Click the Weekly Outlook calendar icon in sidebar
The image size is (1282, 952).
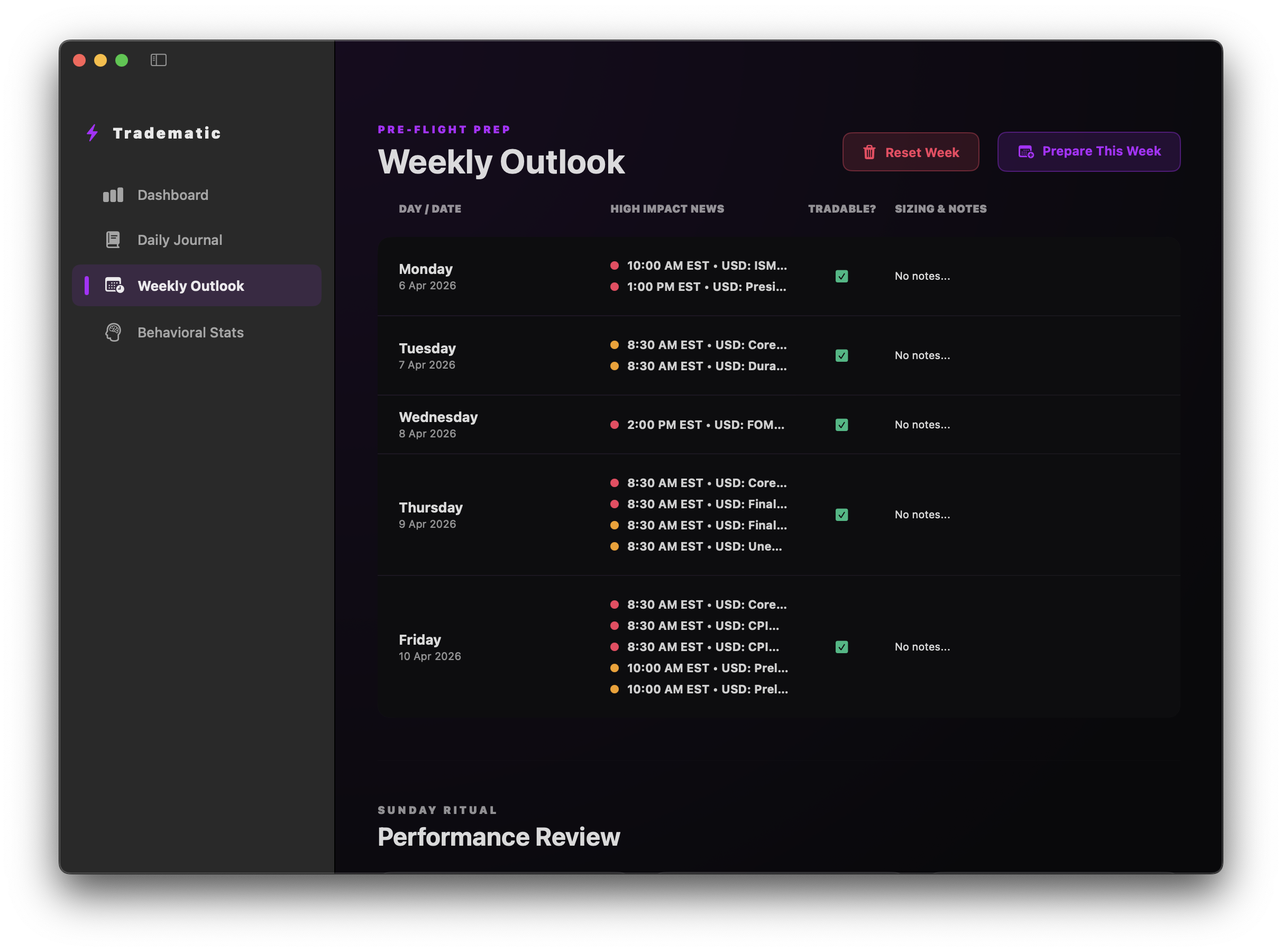pos(114,285)
